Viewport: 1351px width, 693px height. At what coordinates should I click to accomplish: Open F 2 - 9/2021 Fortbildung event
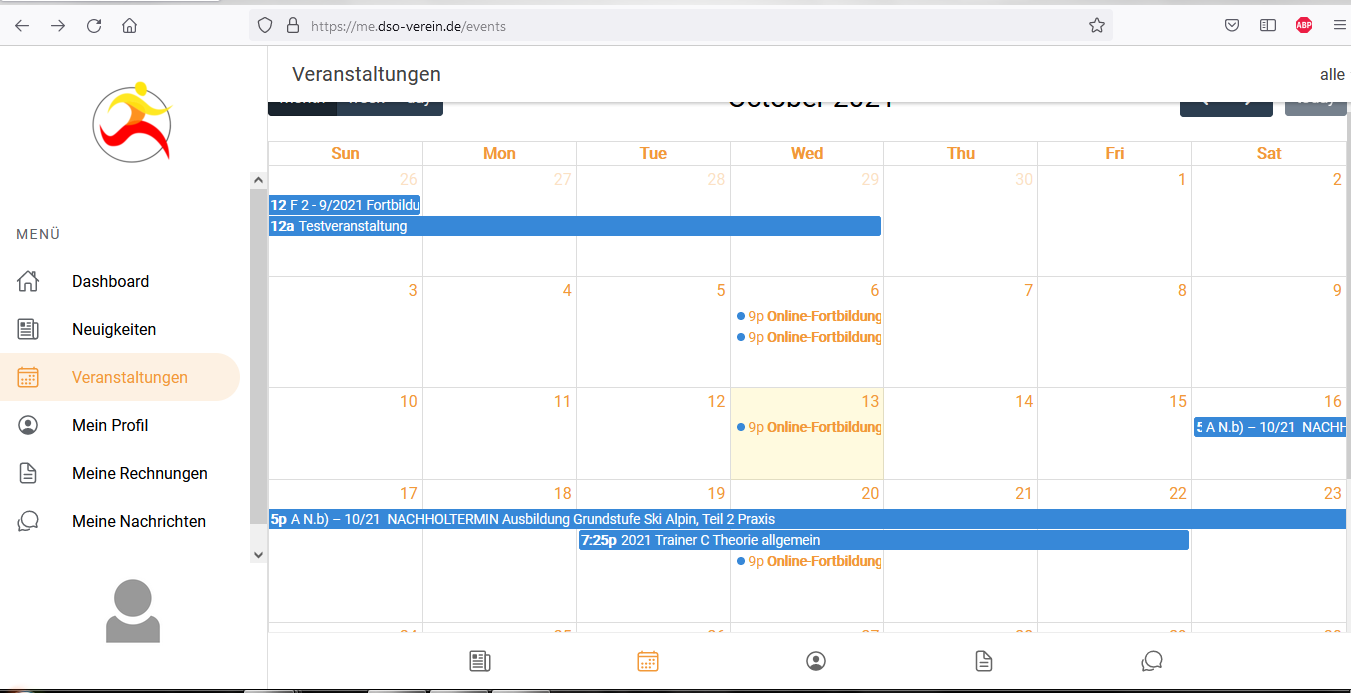(x=344, y=205)
